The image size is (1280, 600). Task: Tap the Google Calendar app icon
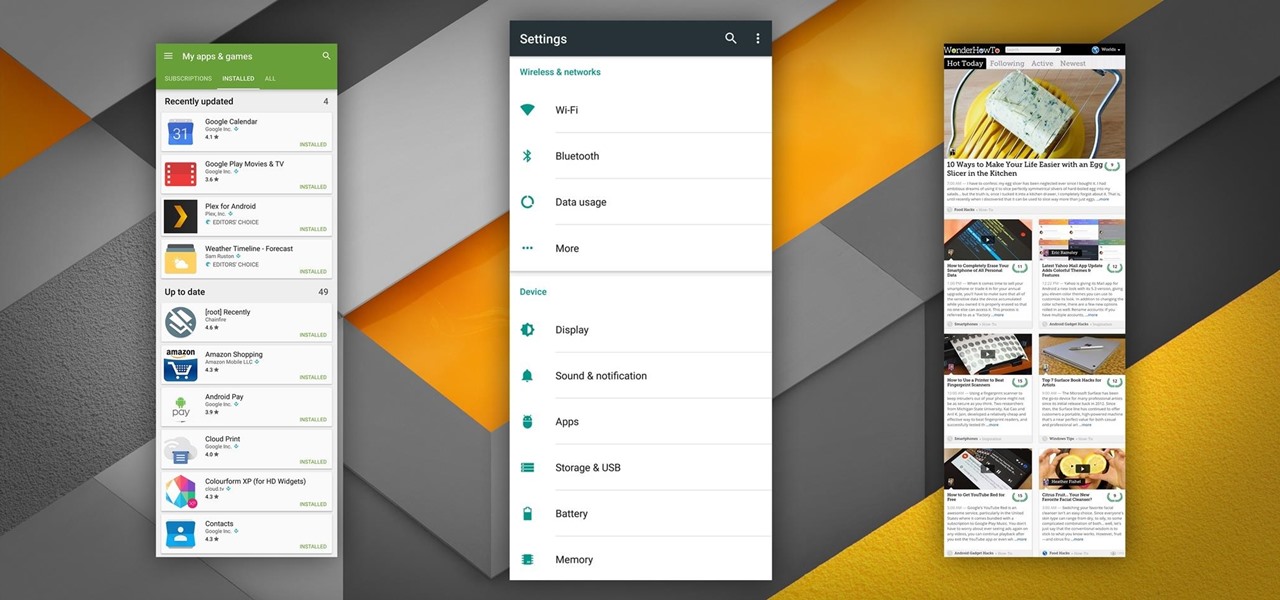tap(181, 132)
